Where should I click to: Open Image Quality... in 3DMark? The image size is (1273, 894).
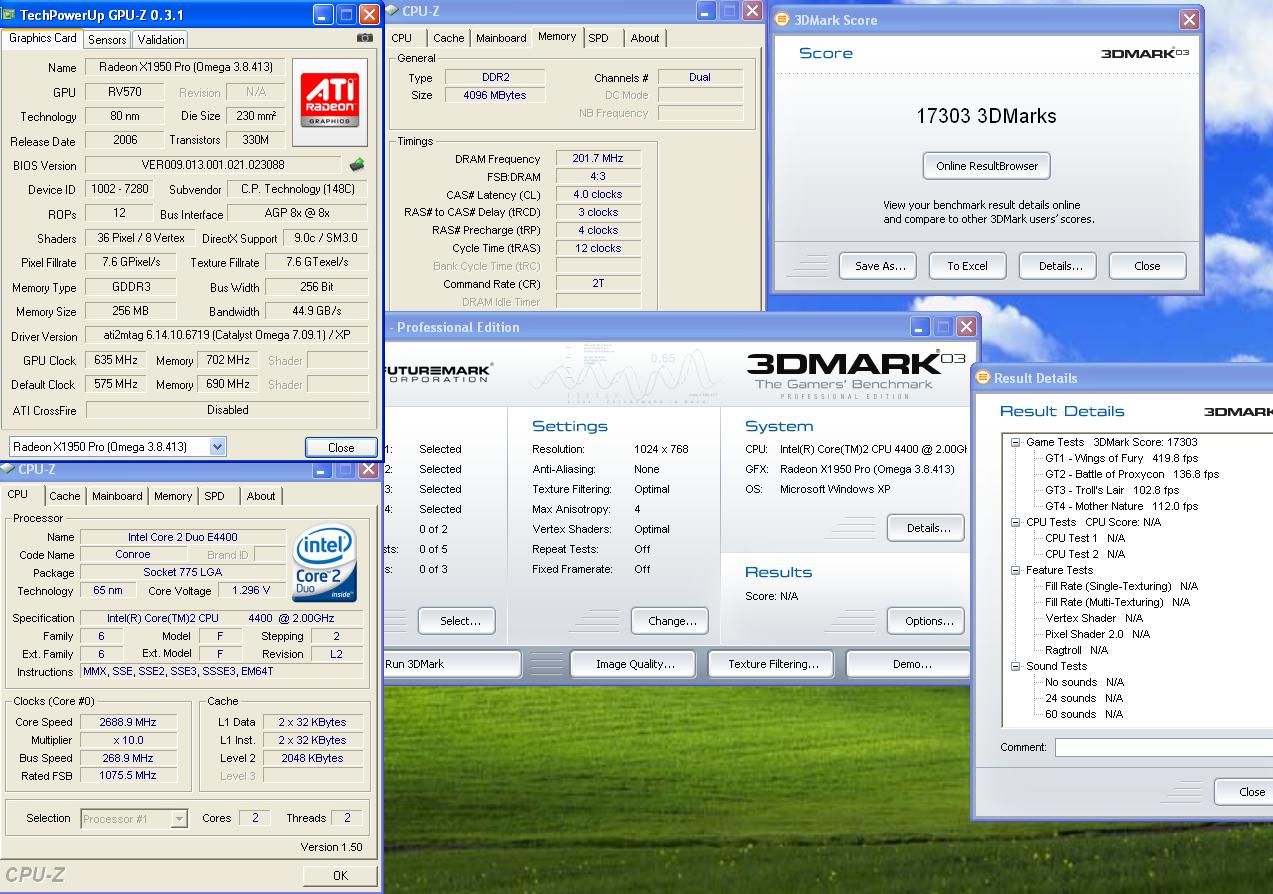pyautogui.click(x=635, y=664)
